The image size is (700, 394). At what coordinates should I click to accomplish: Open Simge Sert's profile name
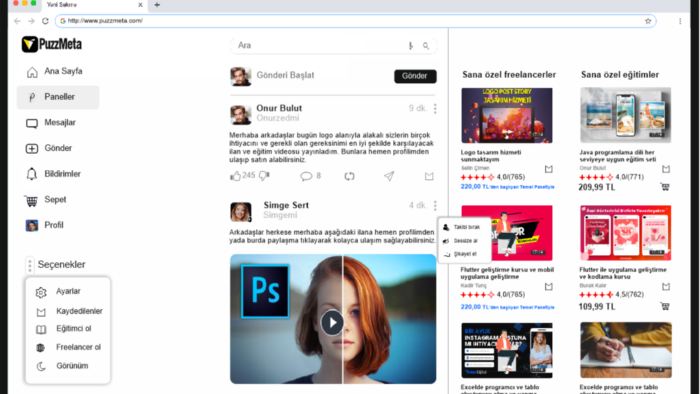tap(286, 205)
